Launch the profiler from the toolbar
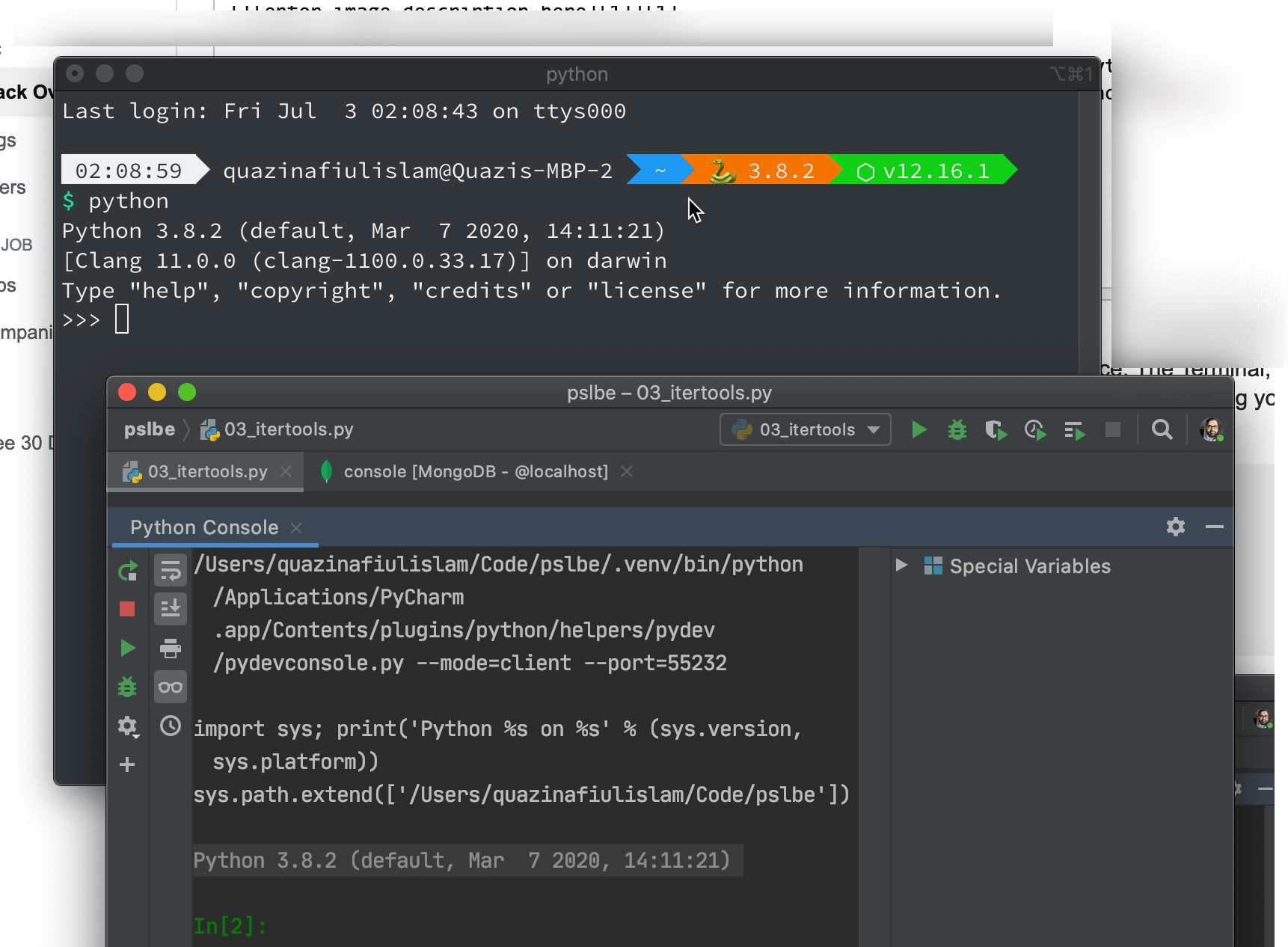Image resolution: width=1288 pixels, height=947 pixels. tap(1035, 430)
